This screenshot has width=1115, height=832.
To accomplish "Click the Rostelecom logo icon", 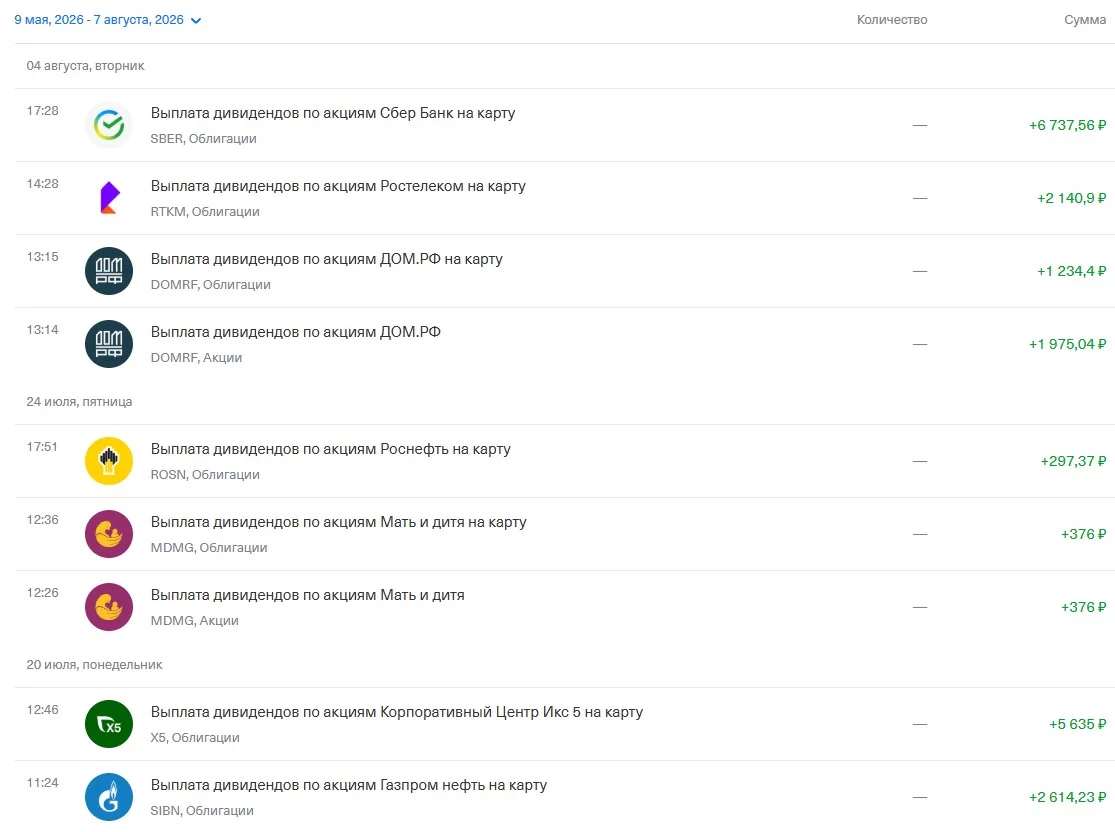I will click(109, 198).
